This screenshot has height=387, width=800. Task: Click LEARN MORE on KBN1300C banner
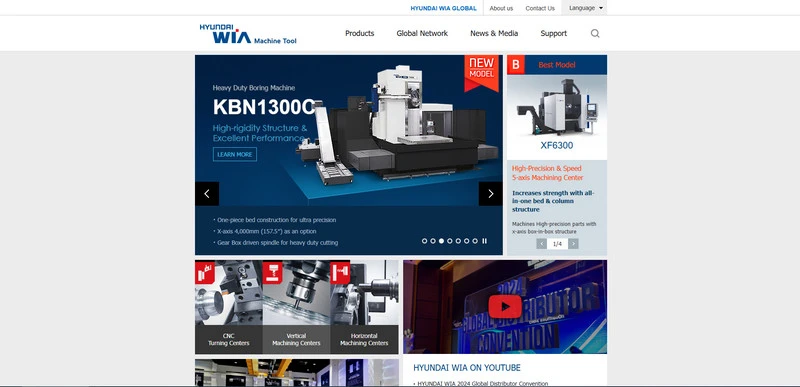tap(235, 154)
